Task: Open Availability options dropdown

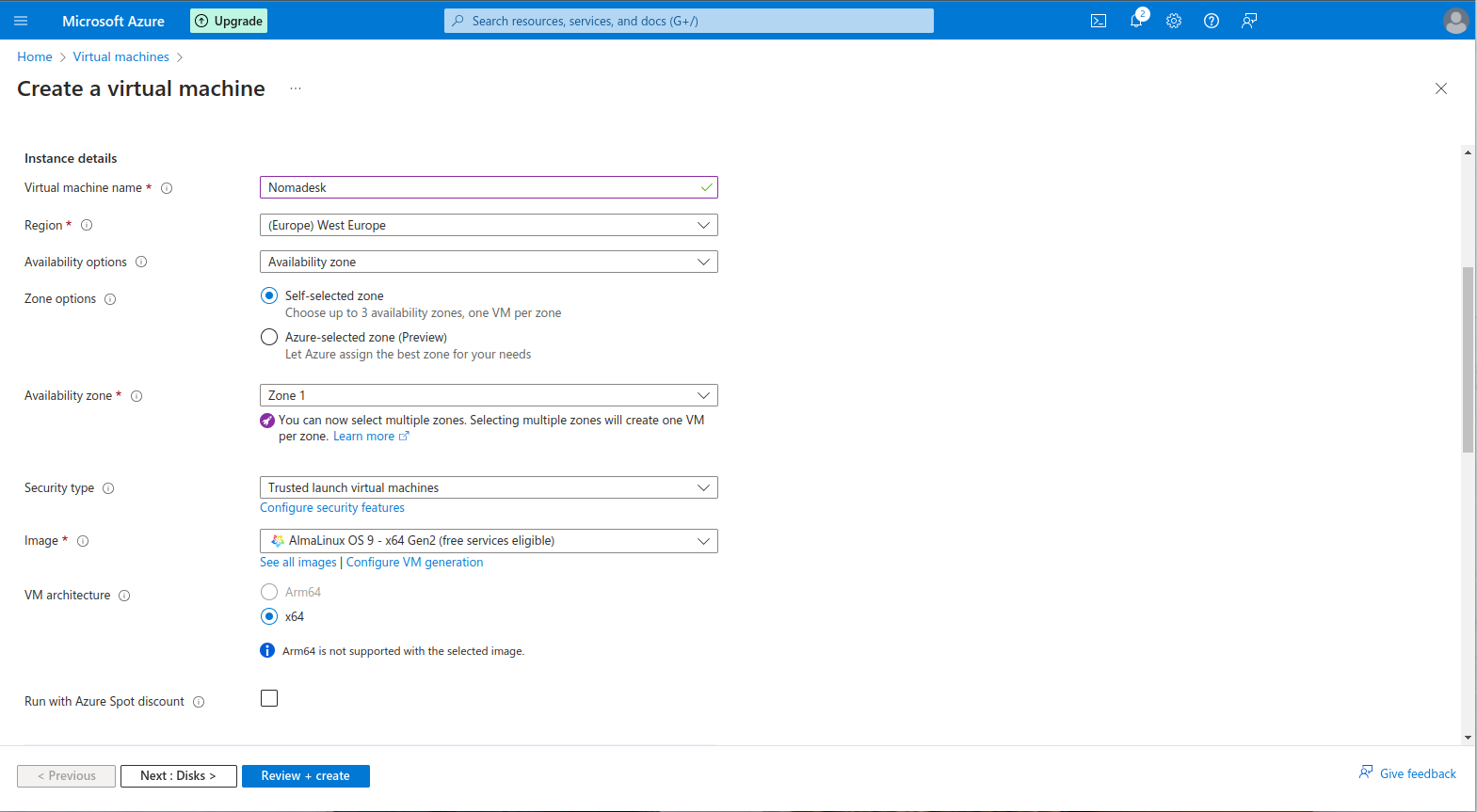Action: (x=489, y=262)
